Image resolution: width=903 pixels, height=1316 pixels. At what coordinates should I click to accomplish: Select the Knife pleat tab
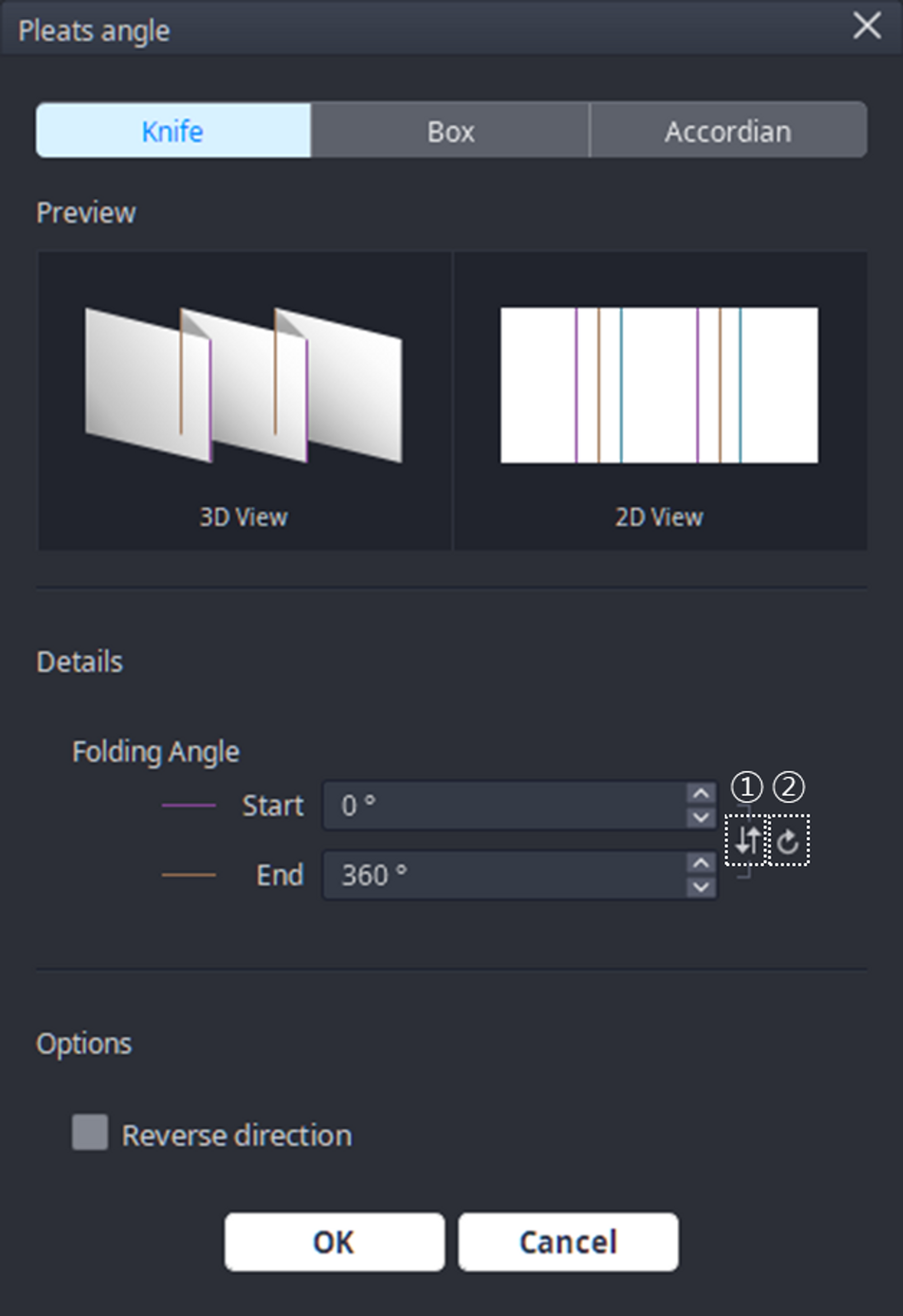pos(172,131)
